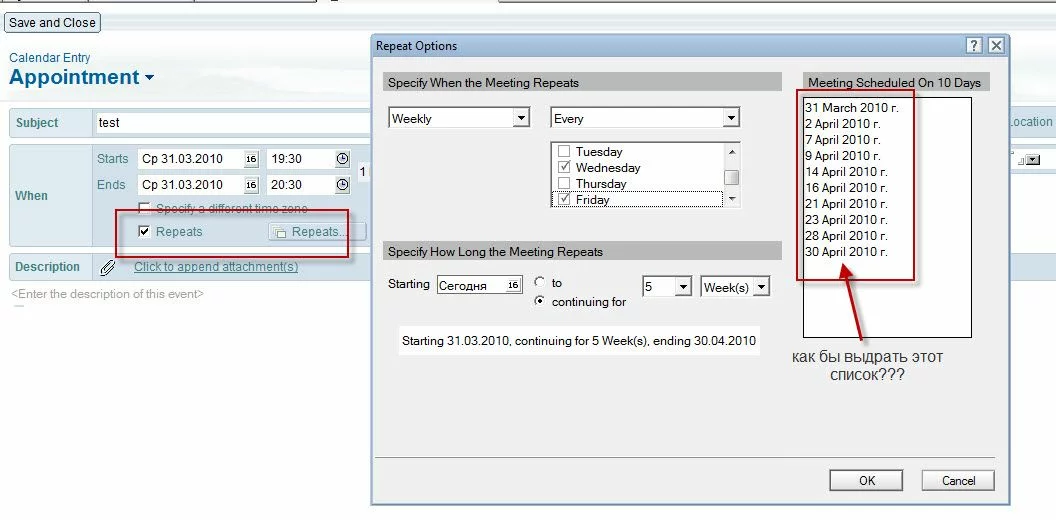Screen dimensions: 1056x520
Task: Expand the Weekly frequency dropdown
Action: pos(520,118)
